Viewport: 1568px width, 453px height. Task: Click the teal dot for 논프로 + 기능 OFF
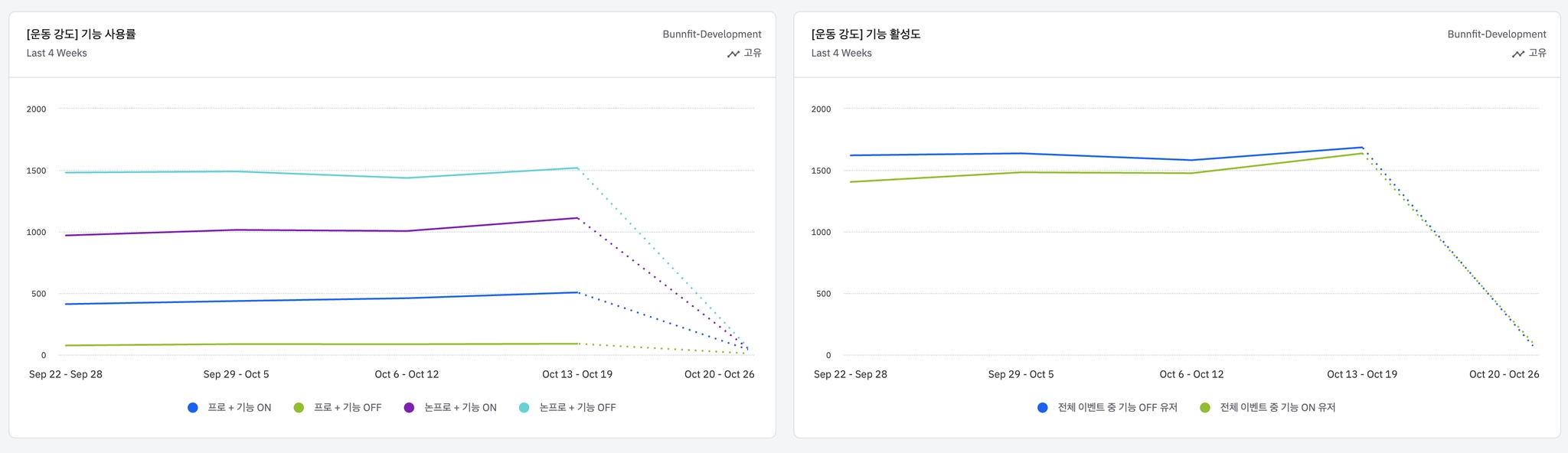pos(524,408)
